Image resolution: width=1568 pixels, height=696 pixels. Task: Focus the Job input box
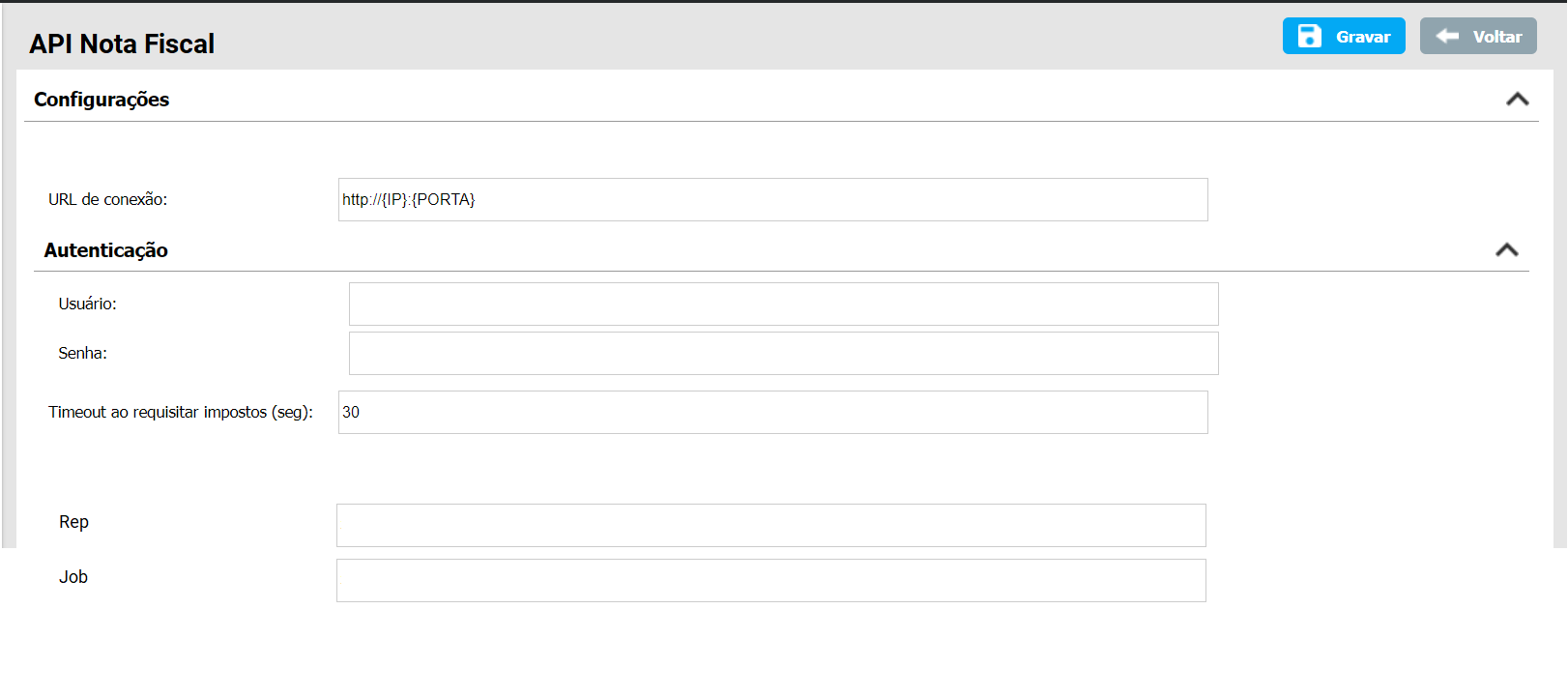(x=770, y=581)
